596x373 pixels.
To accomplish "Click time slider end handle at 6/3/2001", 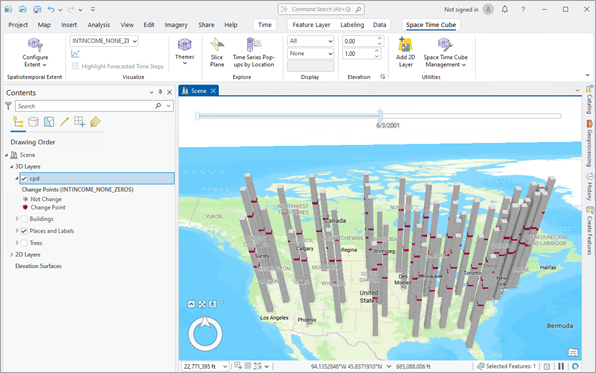I will [x=380, y=116].
